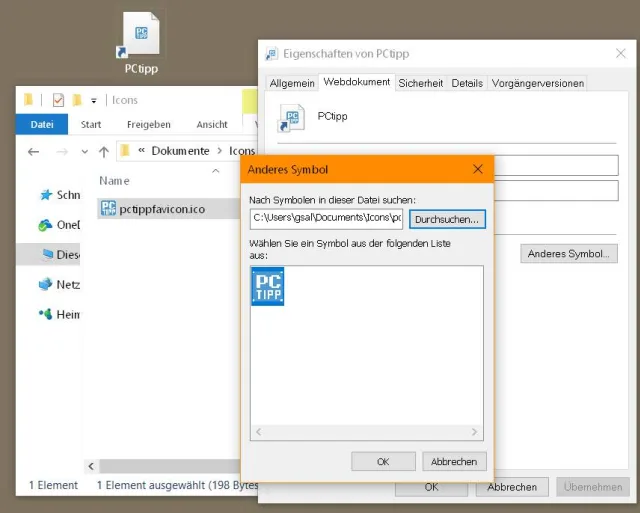Click the icon file path input field
The height and width of the screenshot is (513, 640).
pyautogui.click(x=327, y=217)
